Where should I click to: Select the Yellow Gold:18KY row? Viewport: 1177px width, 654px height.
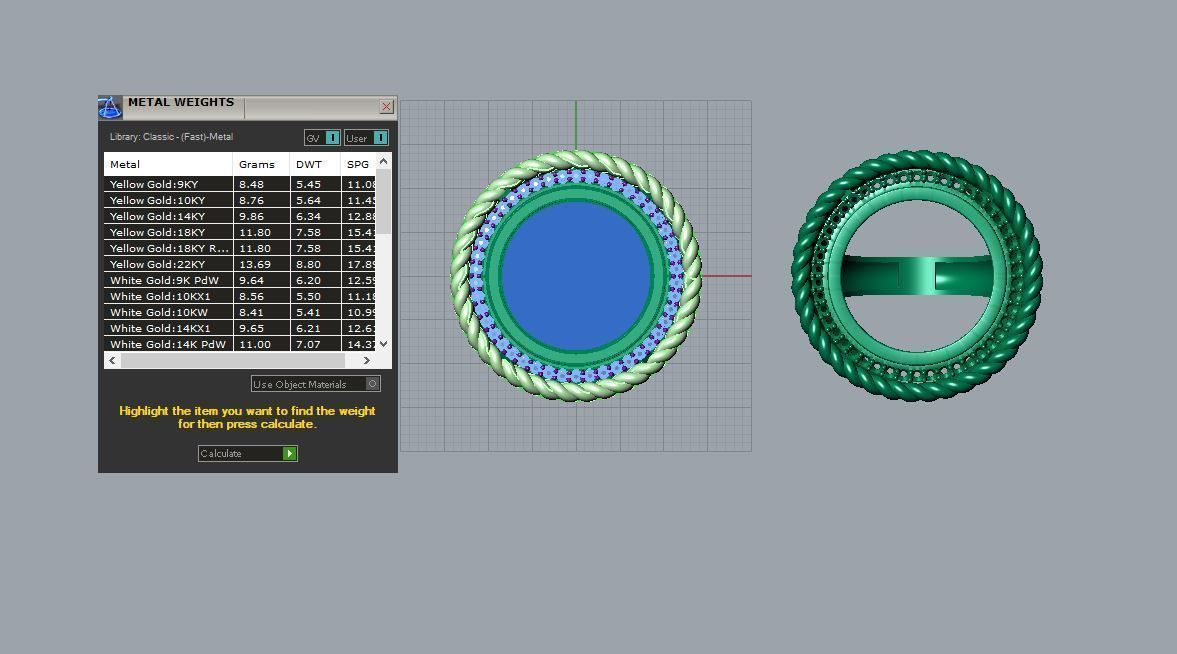[240, 232]
